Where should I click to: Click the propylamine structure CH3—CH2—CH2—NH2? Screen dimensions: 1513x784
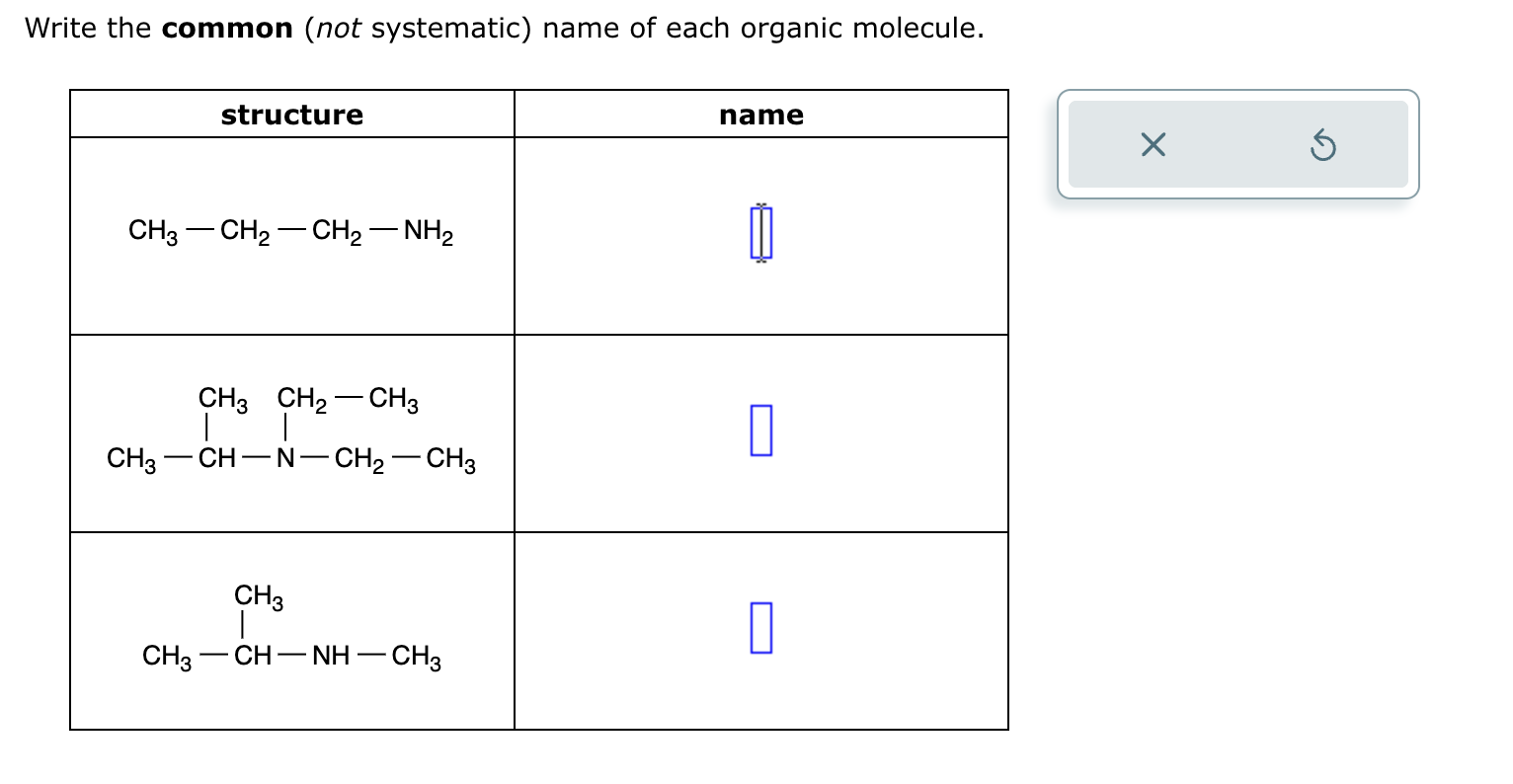click(289, 231)
